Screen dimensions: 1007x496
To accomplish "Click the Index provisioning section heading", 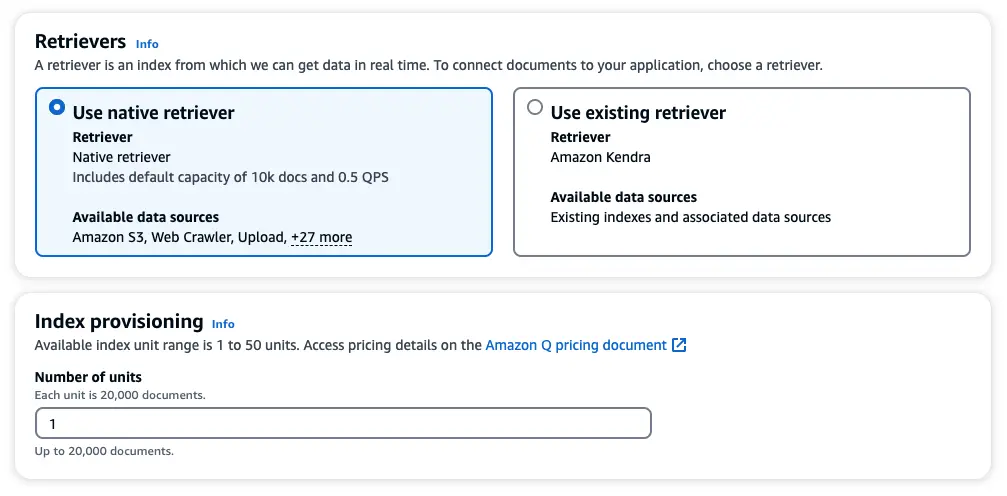I will pyautogui.click(x=119, y=321).
